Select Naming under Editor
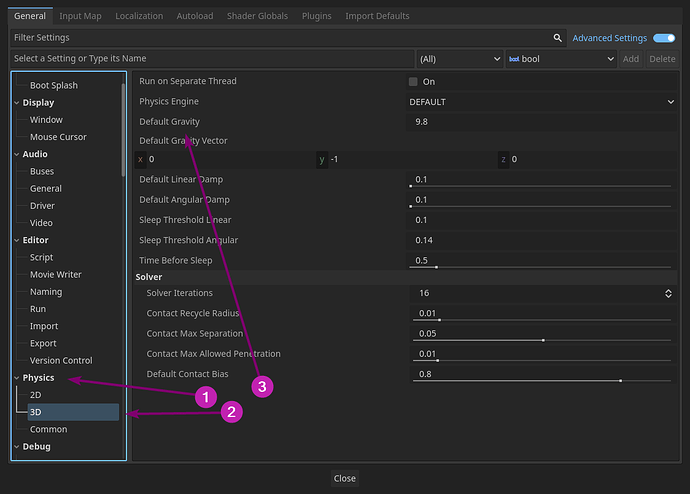The image size is (690, 494). pyautogui.click(x=46, y=292)
